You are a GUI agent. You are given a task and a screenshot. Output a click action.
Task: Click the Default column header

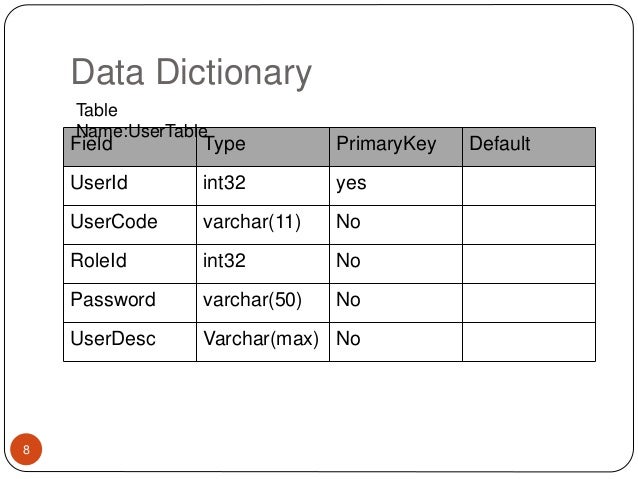click(x=529, y=147)
